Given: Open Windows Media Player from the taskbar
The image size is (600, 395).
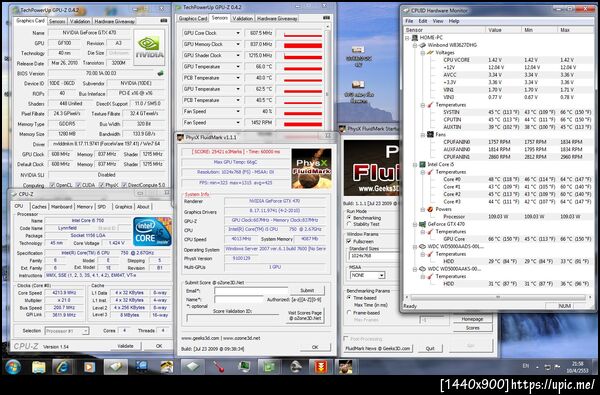Looking at the screenshot, I should click(x=89, y=367).
